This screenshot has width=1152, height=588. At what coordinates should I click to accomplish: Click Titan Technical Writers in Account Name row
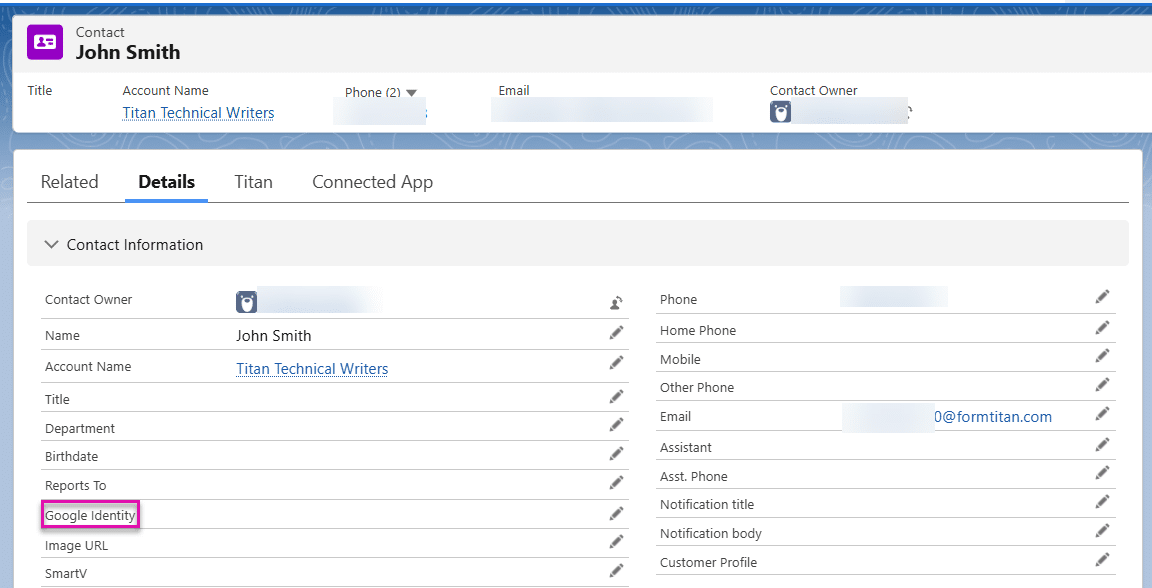[x=312, y=369]
